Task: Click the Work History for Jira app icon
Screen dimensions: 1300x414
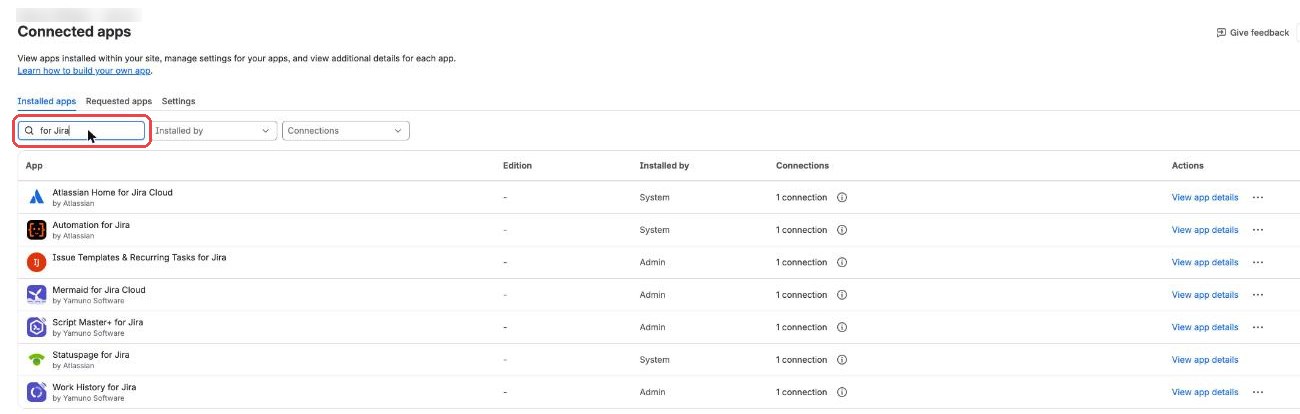Action: [36, 392]
